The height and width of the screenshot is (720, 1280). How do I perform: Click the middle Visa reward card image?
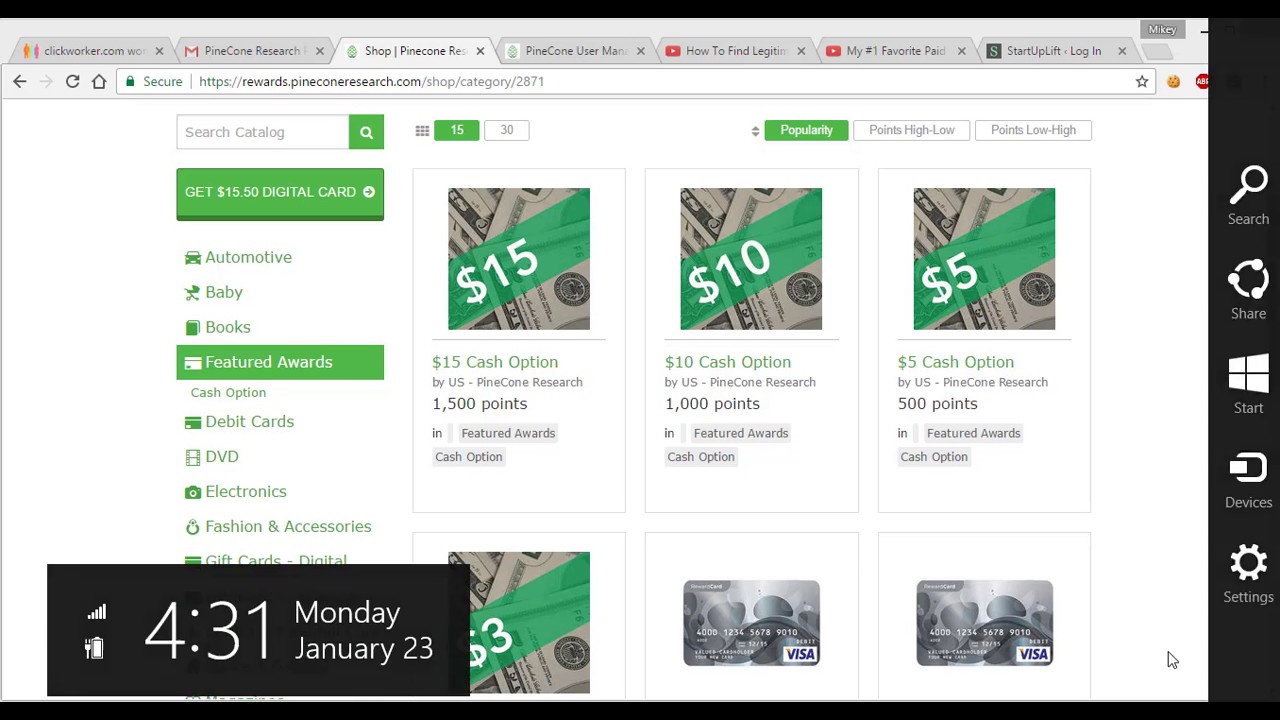coord(751,623)
